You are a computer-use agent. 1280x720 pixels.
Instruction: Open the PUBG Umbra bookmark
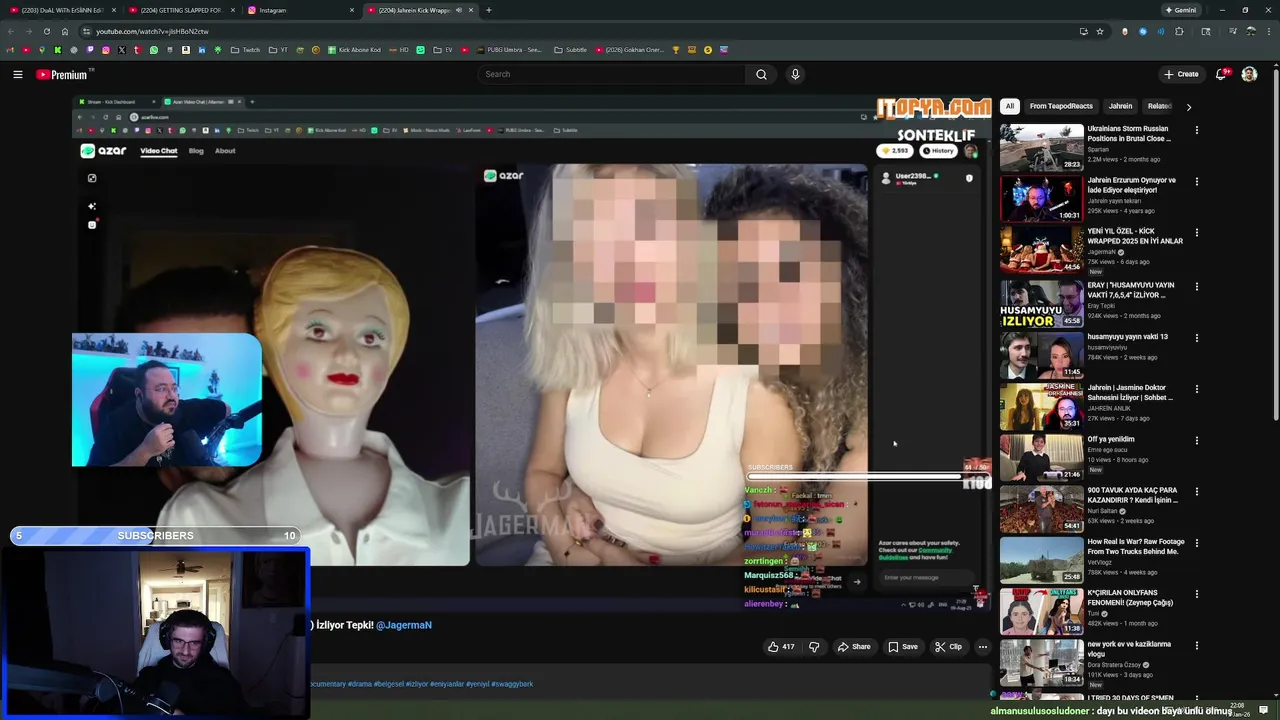tap(508, 49)
